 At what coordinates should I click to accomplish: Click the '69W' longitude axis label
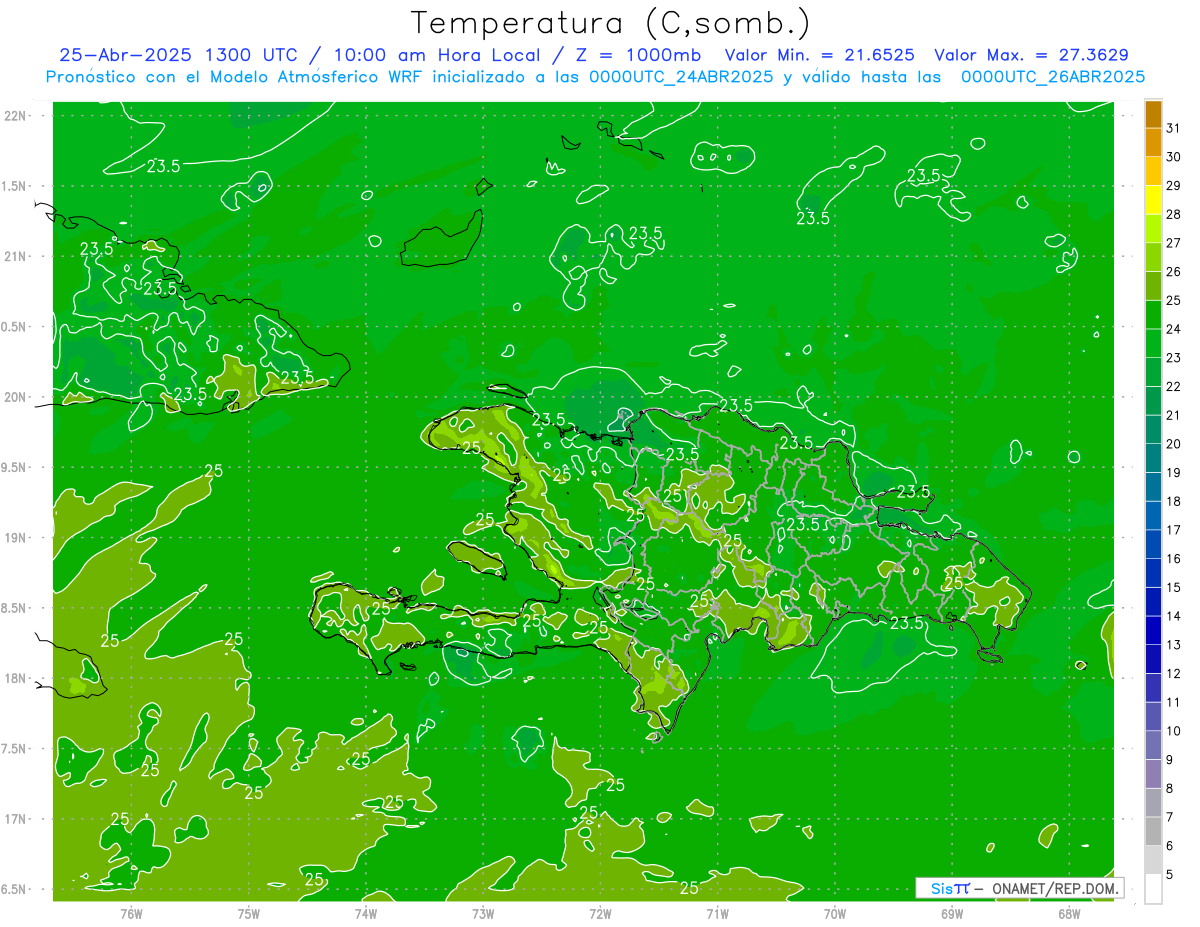952,913
